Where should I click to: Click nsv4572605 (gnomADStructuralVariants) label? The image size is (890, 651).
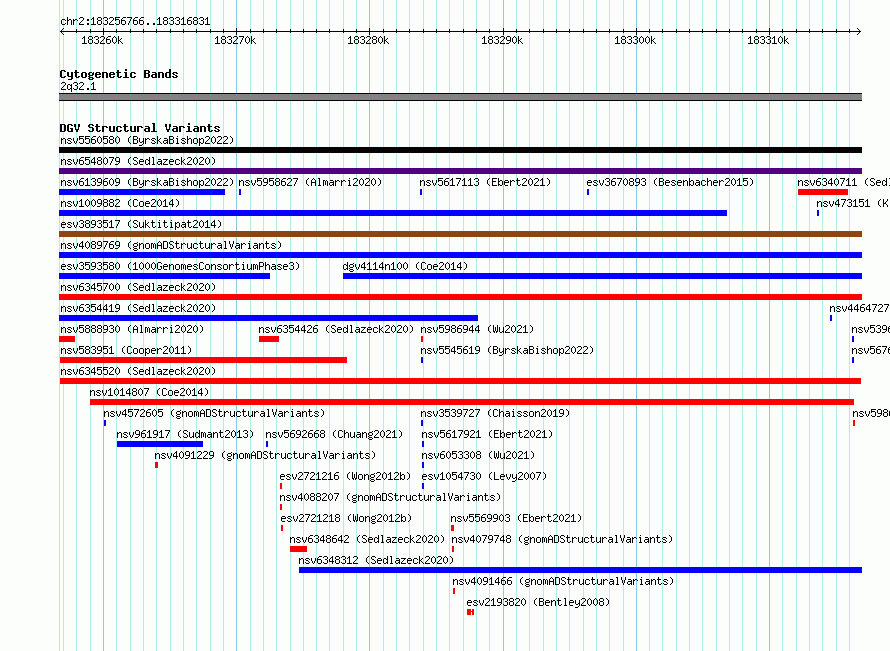[214, 413]
